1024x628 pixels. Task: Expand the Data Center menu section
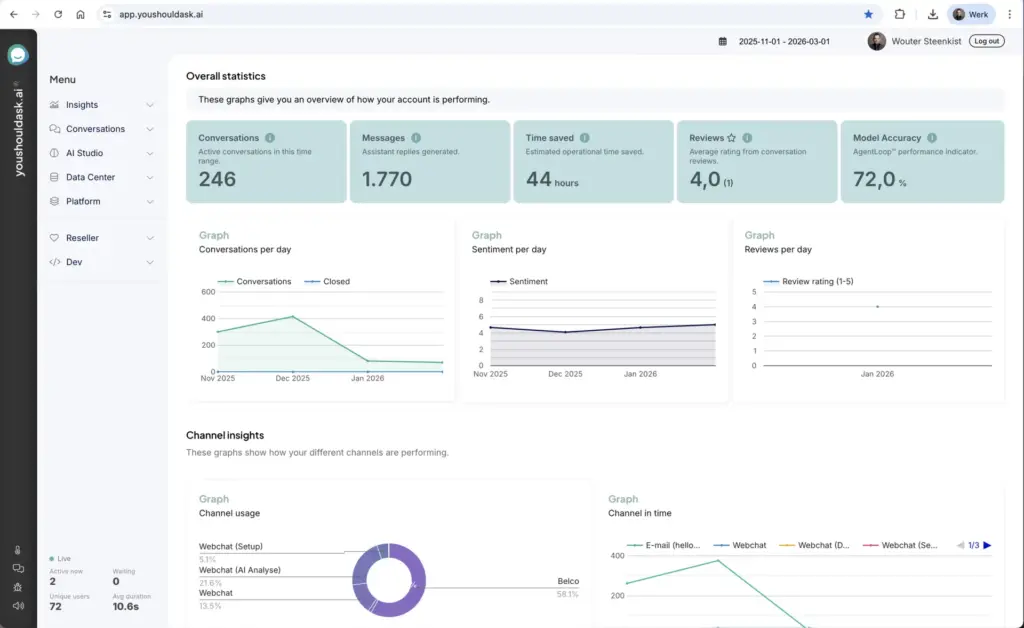(x=90, y=177)
